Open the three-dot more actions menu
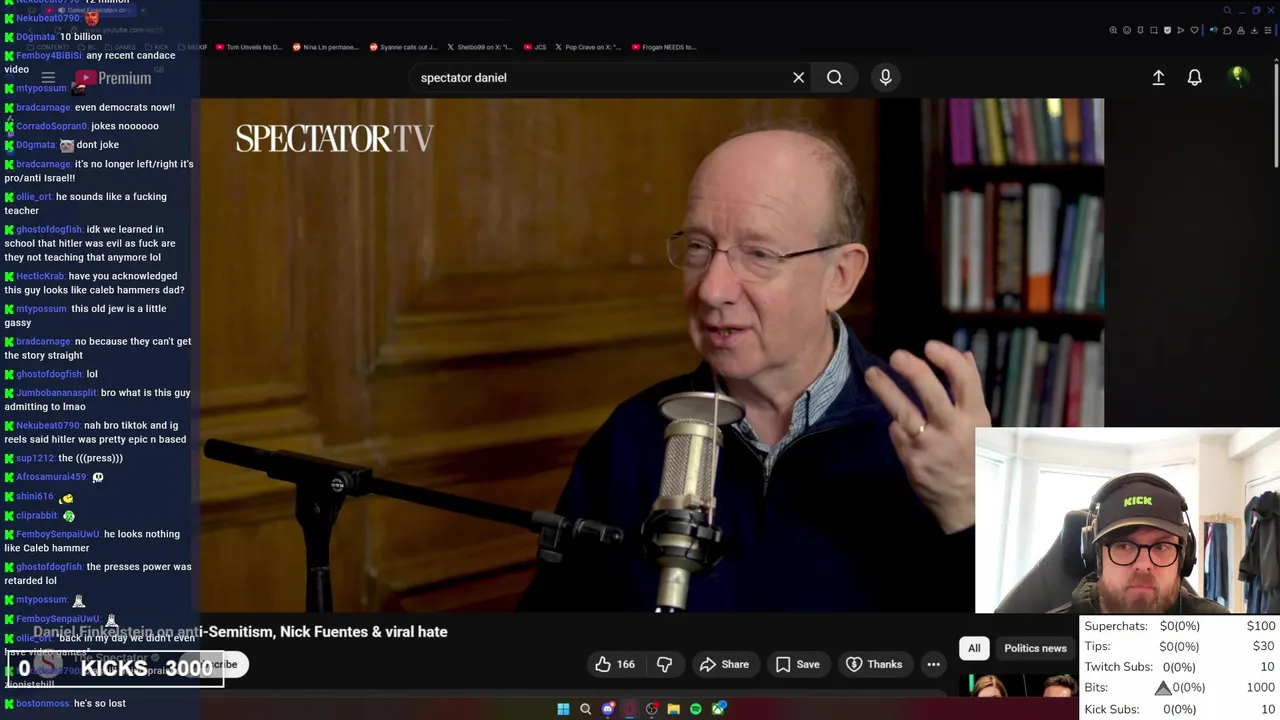 click(x=933, y=664)
